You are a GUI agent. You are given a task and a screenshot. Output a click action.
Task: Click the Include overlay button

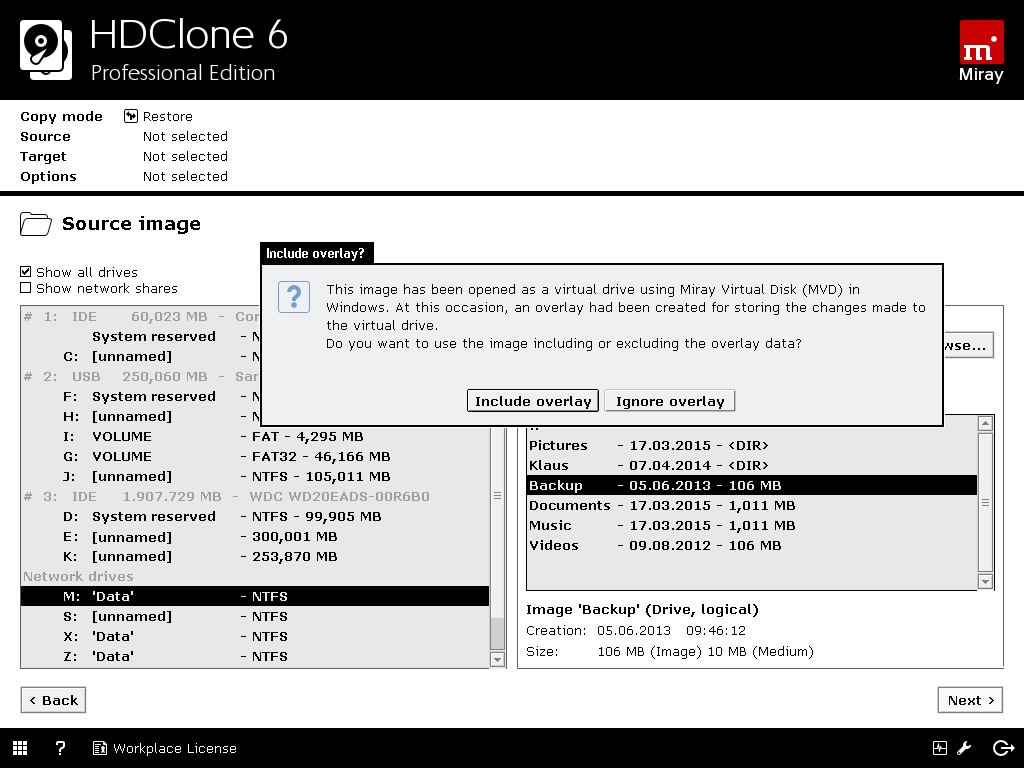[x=533, y=401]
